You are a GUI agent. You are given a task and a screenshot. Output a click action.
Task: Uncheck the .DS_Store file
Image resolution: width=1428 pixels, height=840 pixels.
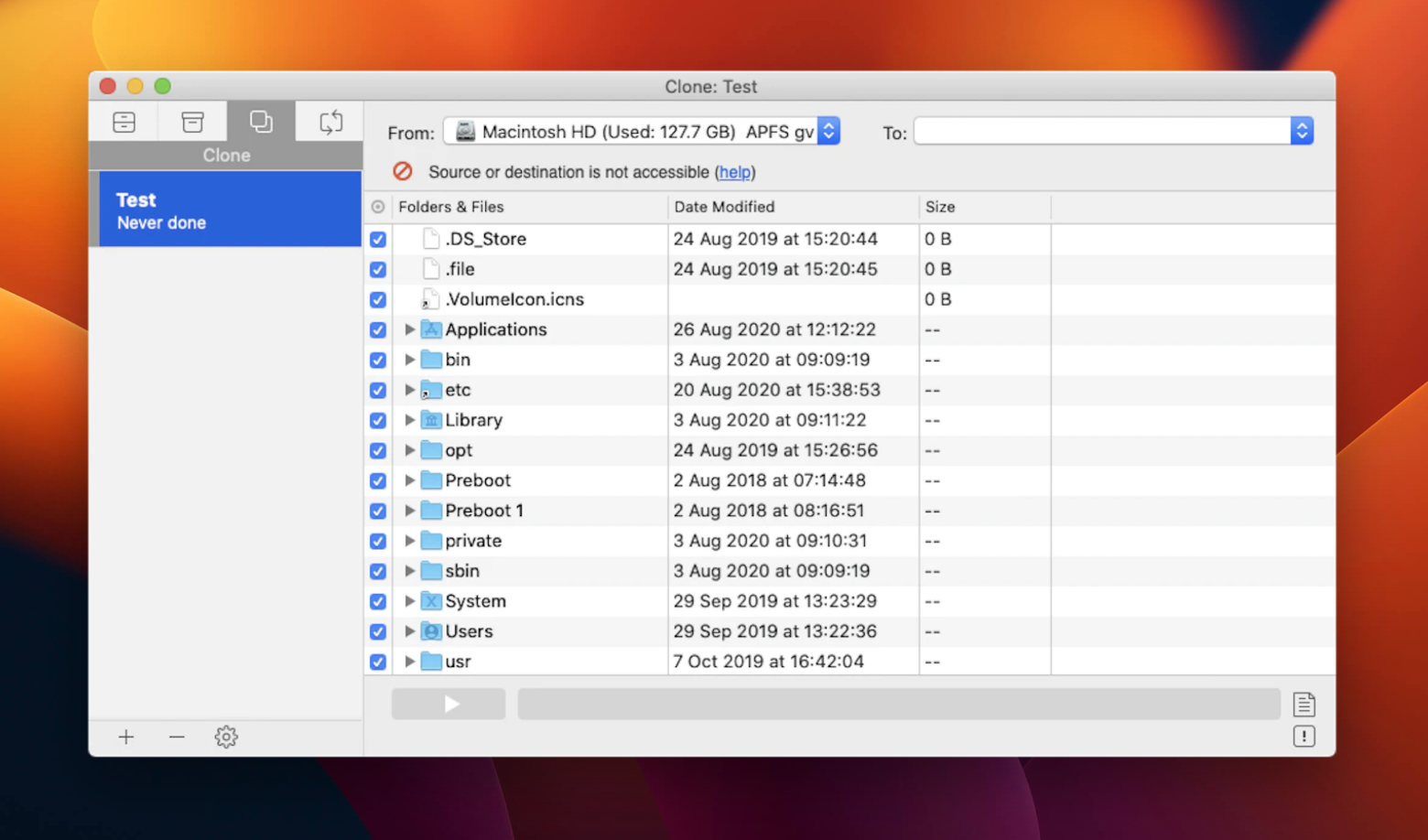(378, 239)
